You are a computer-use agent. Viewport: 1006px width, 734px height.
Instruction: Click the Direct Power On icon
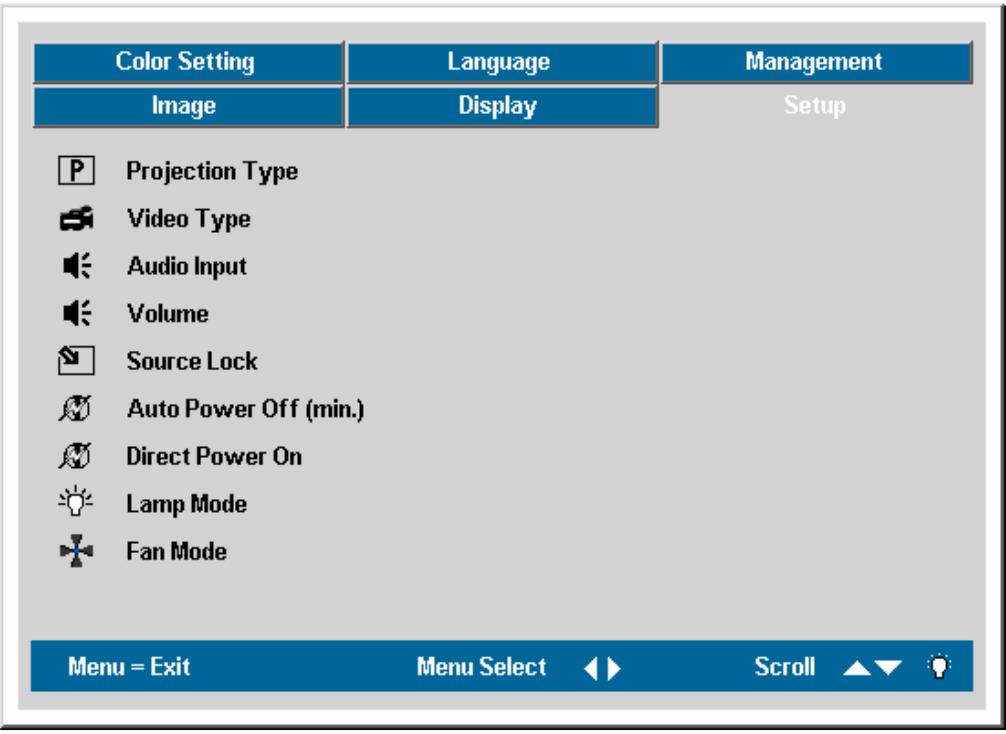(x=76, y=456)
